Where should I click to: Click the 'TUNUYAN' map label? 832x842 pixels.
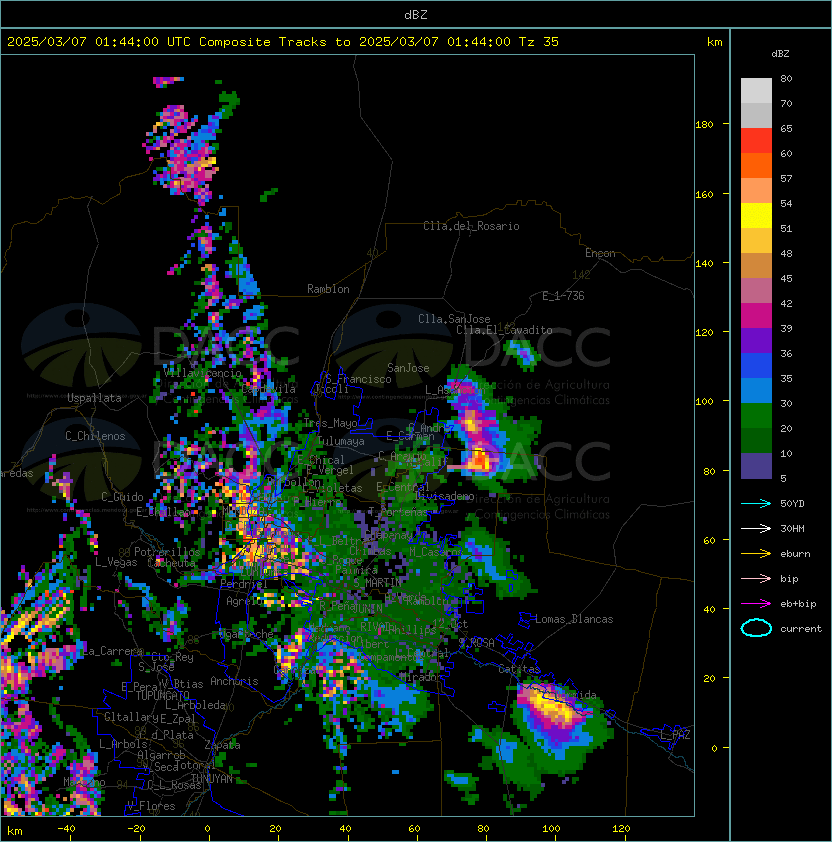[x=212, y=779]
